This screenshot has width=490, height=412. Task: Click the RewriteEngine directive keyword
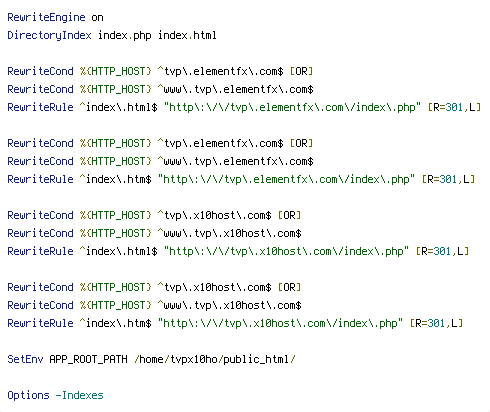tap(46, 17)
